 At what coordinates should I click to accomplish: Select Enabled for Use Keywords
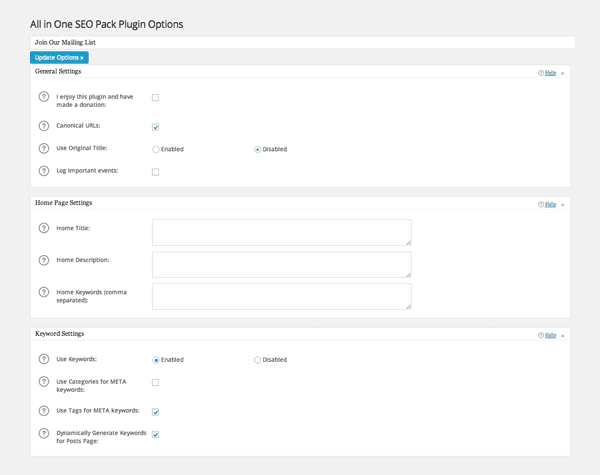coord(156,360)
